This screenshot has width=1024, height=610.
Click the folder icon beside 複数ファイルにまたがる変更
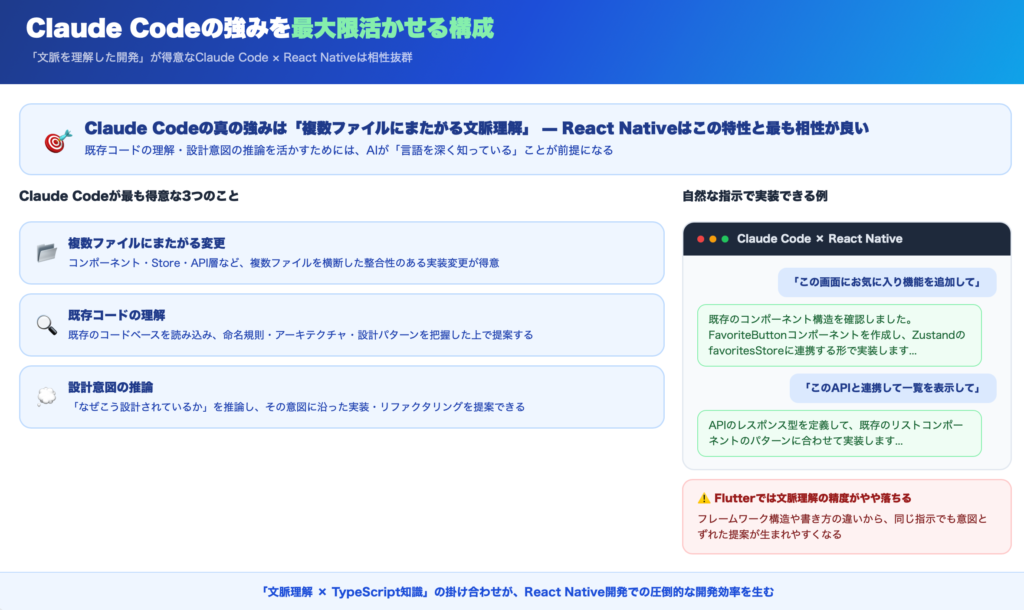point(46,253)
